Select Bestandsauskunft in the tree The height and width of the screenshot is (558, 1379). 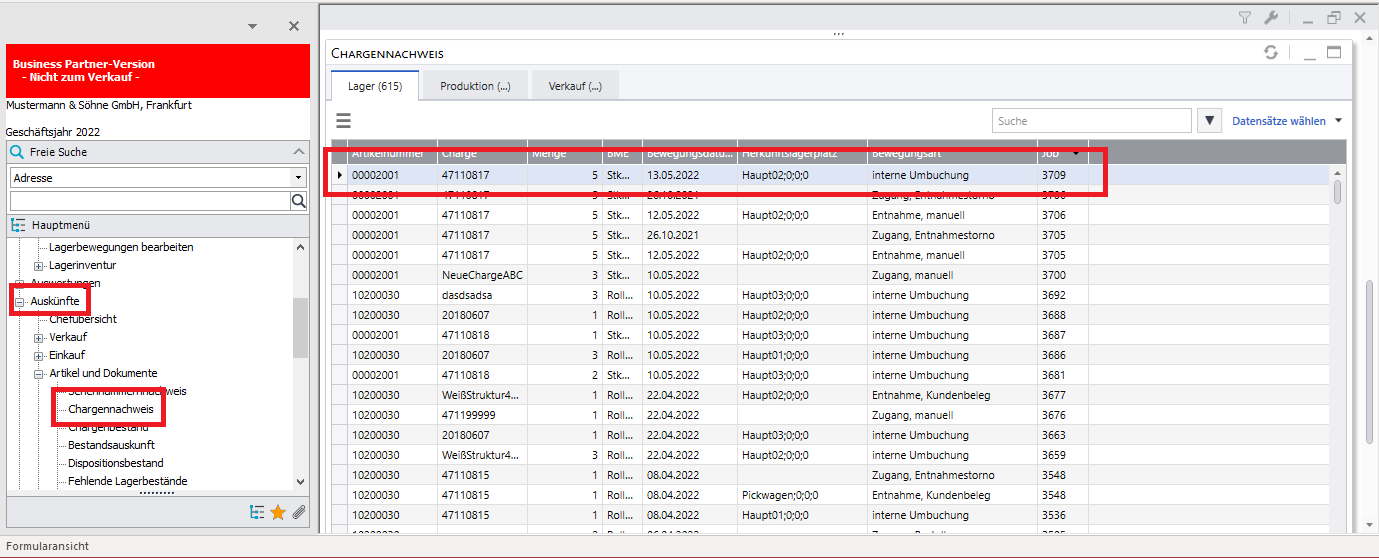[x=111, y=445]
